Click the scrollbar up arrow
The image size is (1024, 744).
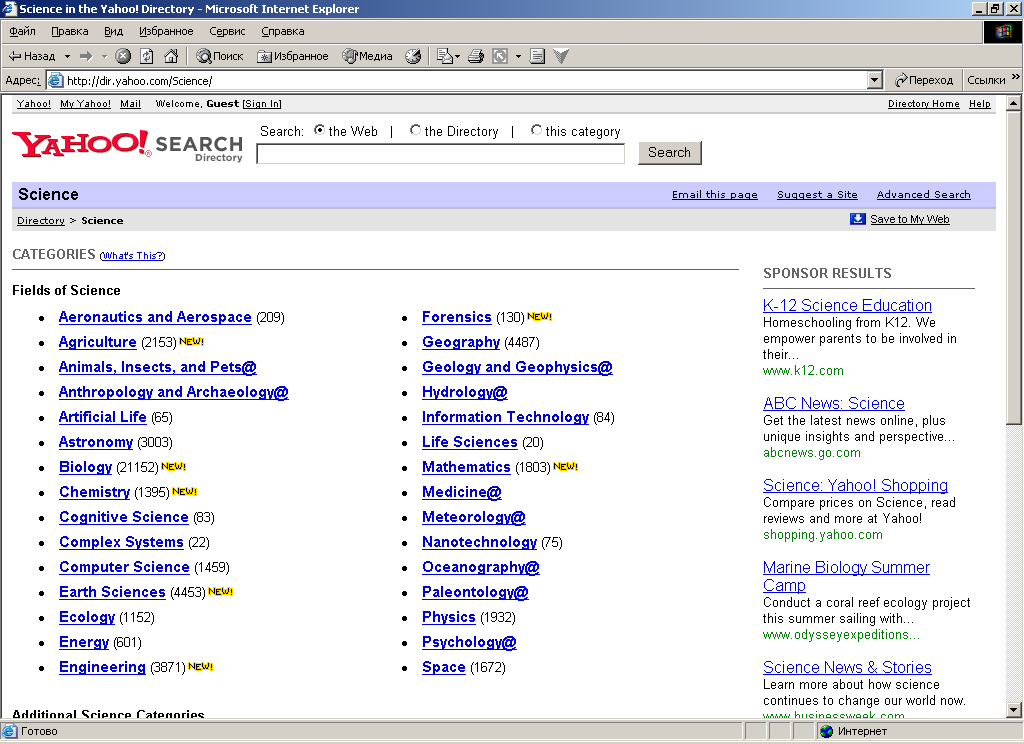tap(1014, 103)
